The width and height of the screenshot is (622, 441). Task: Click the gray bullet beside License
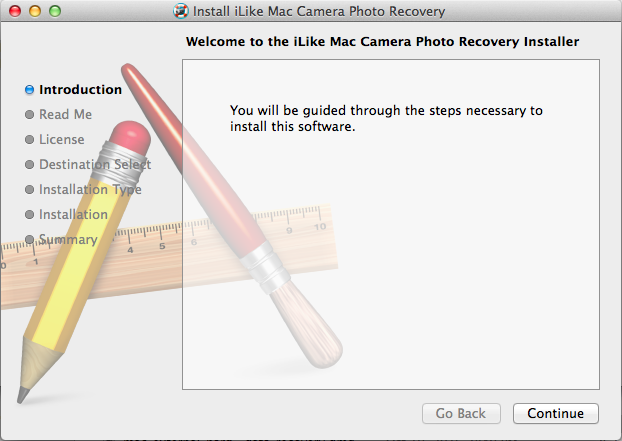coord(30,140)
